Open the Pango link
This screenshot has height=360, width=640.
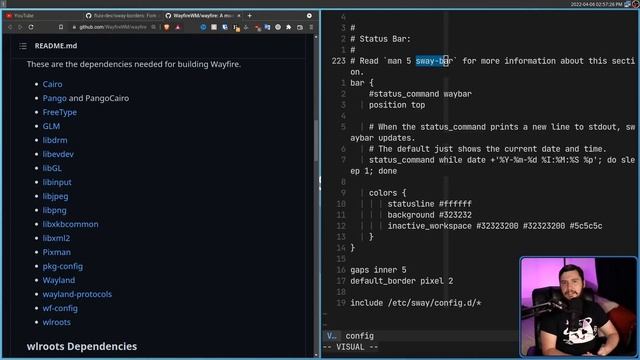click(x=54, y=98)
